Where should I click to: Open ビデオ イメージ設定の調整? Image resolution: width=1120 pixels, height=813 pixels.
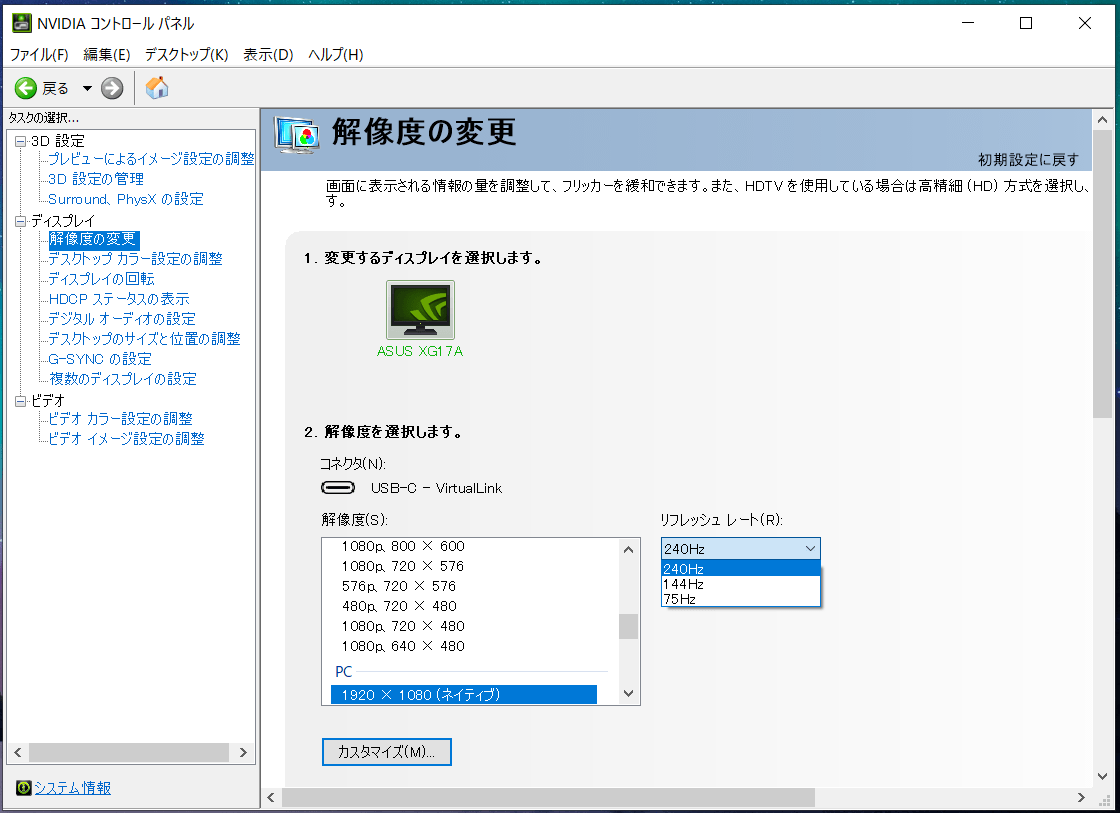click(126, 439)
